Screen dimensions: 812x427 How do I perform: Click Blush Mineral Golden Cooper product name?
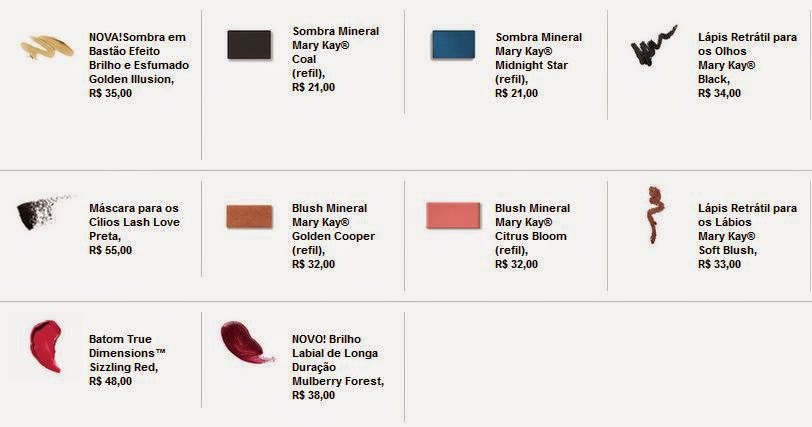tap(333, 236)
